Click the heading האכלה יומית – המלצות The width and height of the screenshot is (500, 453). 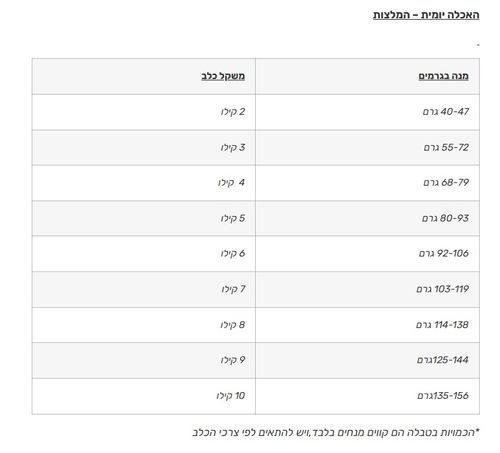point(426,15)
